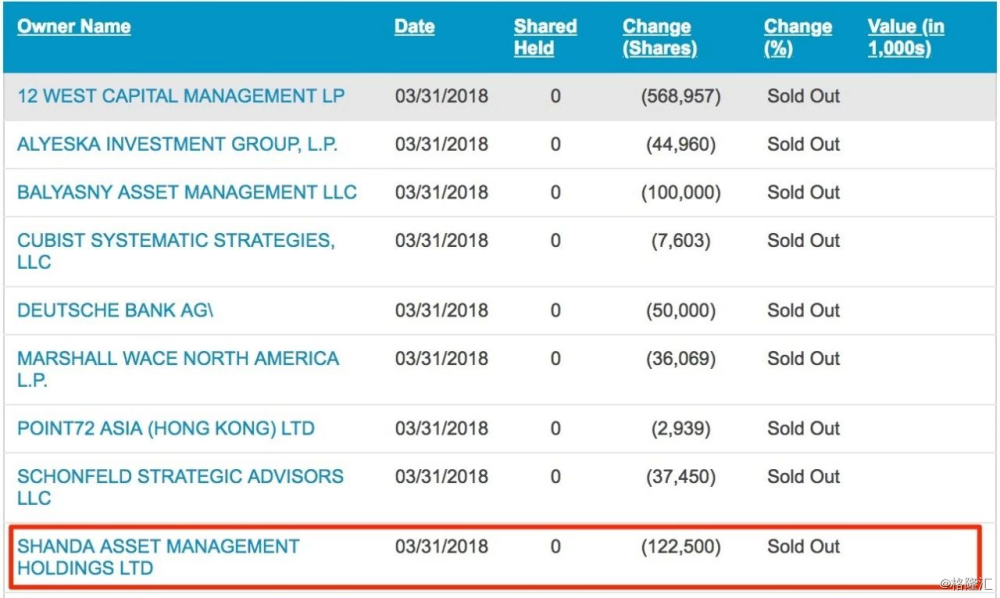Viewport: 1000px width, 598px height.
Task: Sort by Change (%) column header
Action: pos(797,37)
